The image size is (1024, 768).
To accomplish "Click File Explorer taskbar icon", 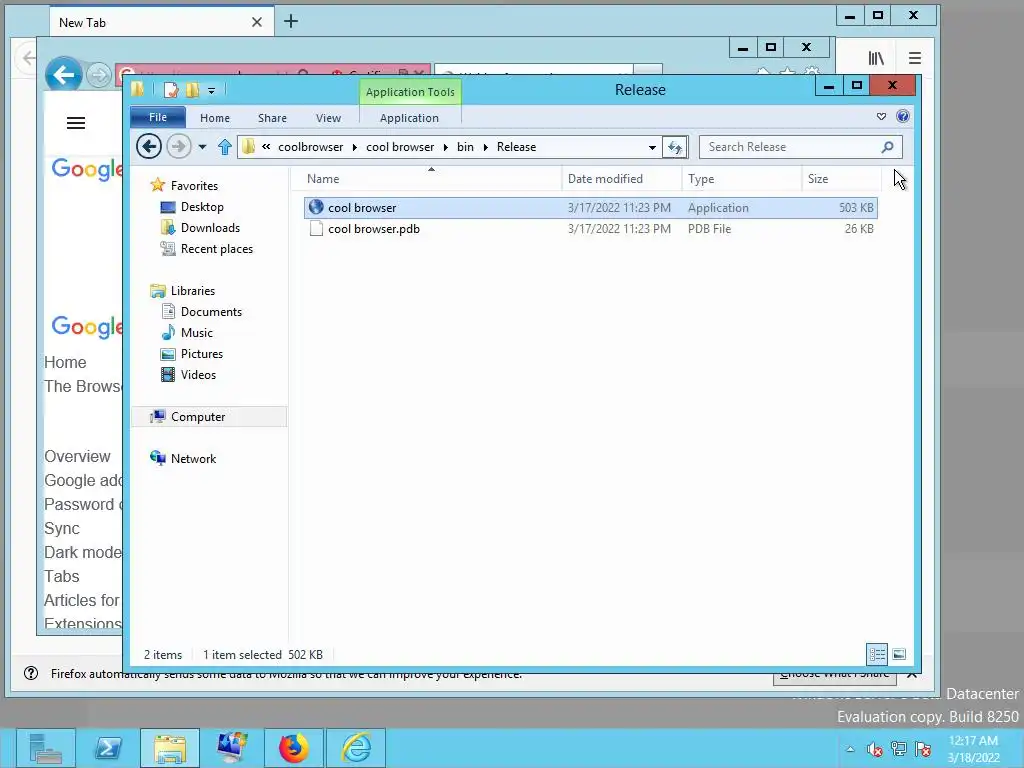I will [170, 748].
